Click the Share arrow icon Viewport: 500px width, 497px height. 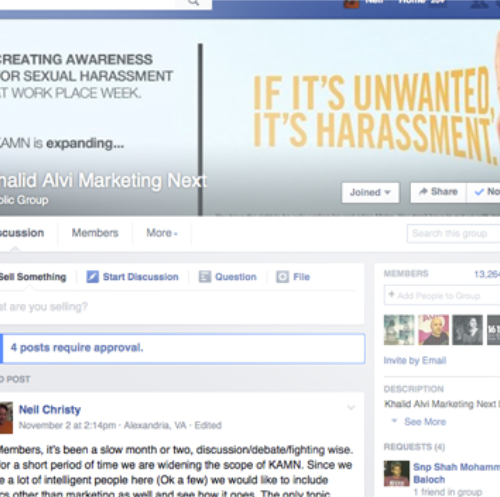pyautogui.click(x=423, y=192)
